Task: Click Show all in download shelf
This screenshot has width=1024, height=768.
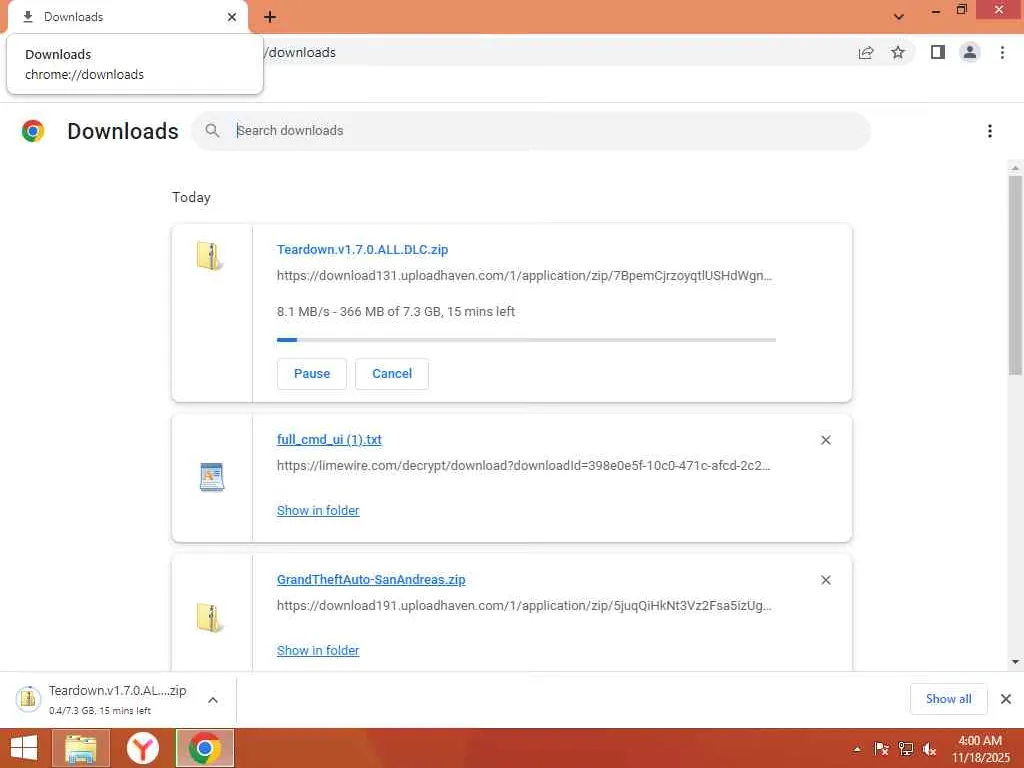Action: pyautogui.click(x=948, y=699)
